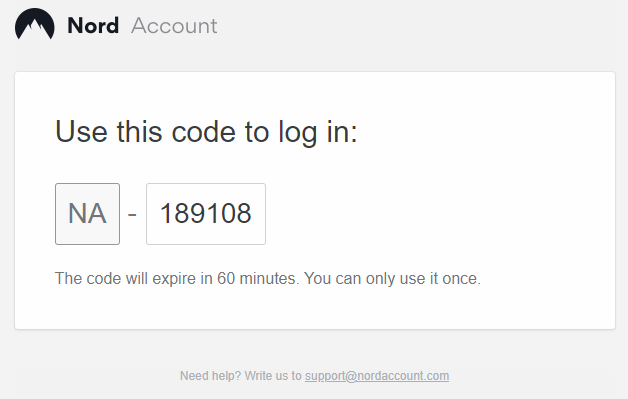The height and width of the screenshot is (399, 628).
Task: Click the "Use this code to log in:" heading
Action: (x=206, y=132)
